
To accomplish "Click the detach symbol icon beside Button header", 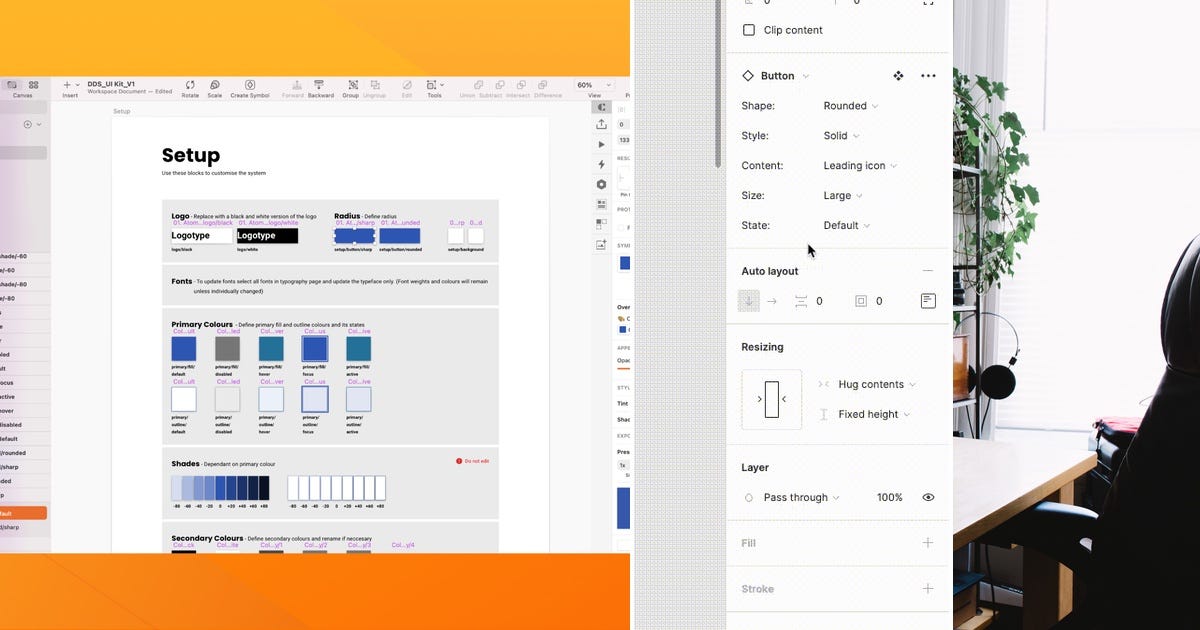I will point(898,75).
